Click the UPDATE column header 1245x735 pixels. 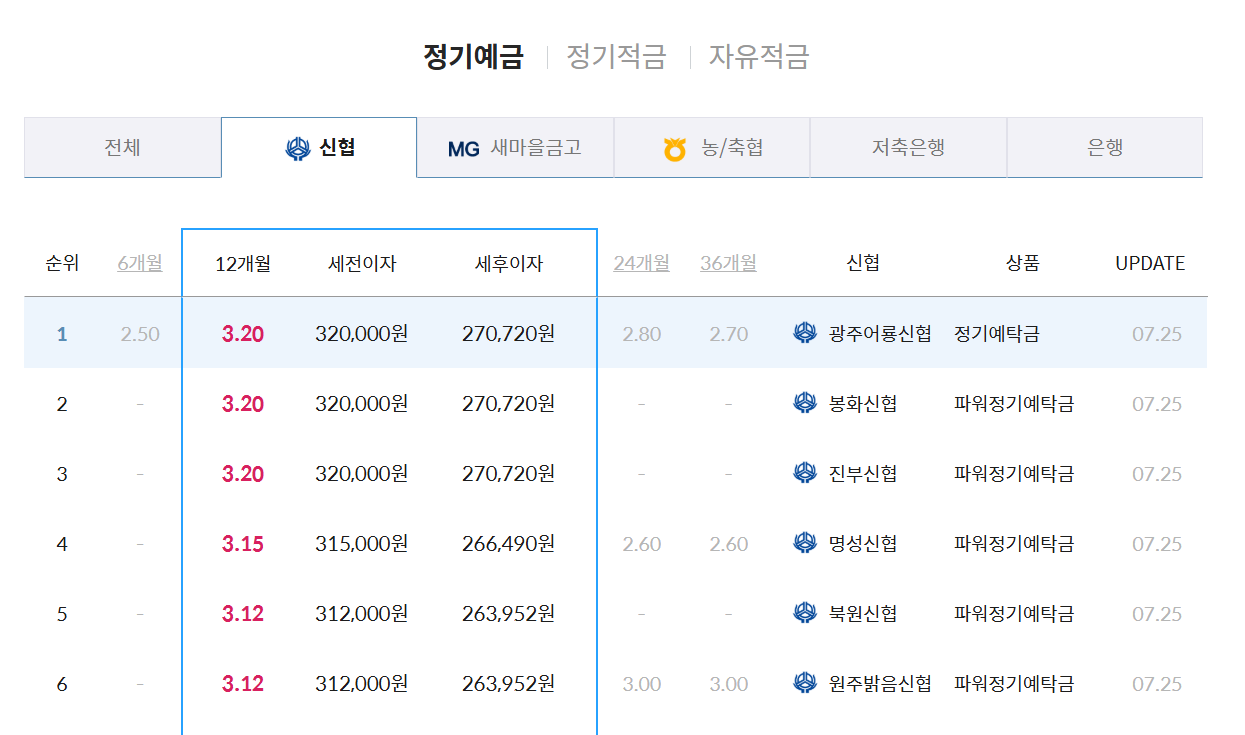(x=1150, y=264)
